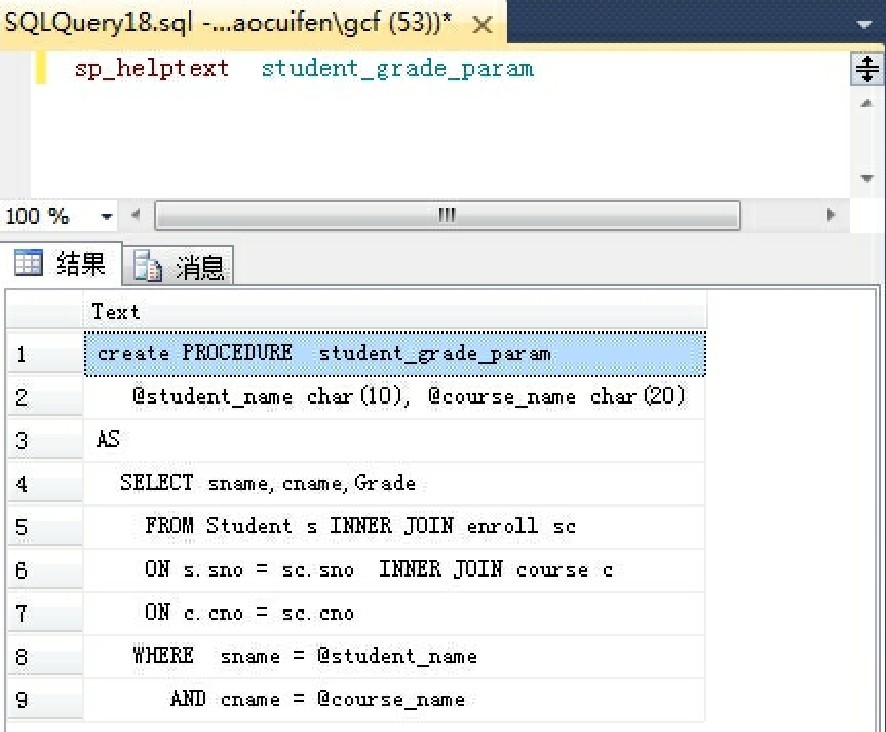
Task: Select row header 7
Action: point(45,613)
